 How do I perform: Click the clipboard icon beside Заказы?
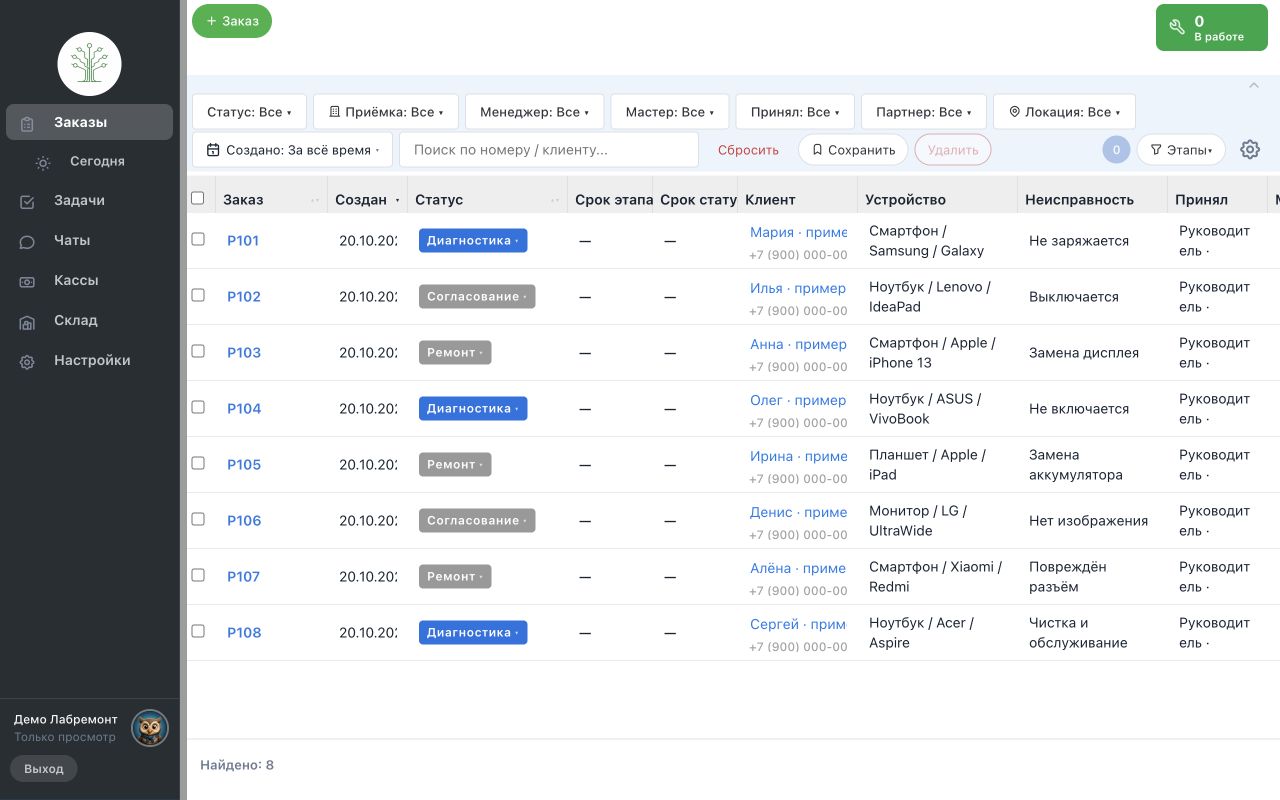click(x=27, y=123)
